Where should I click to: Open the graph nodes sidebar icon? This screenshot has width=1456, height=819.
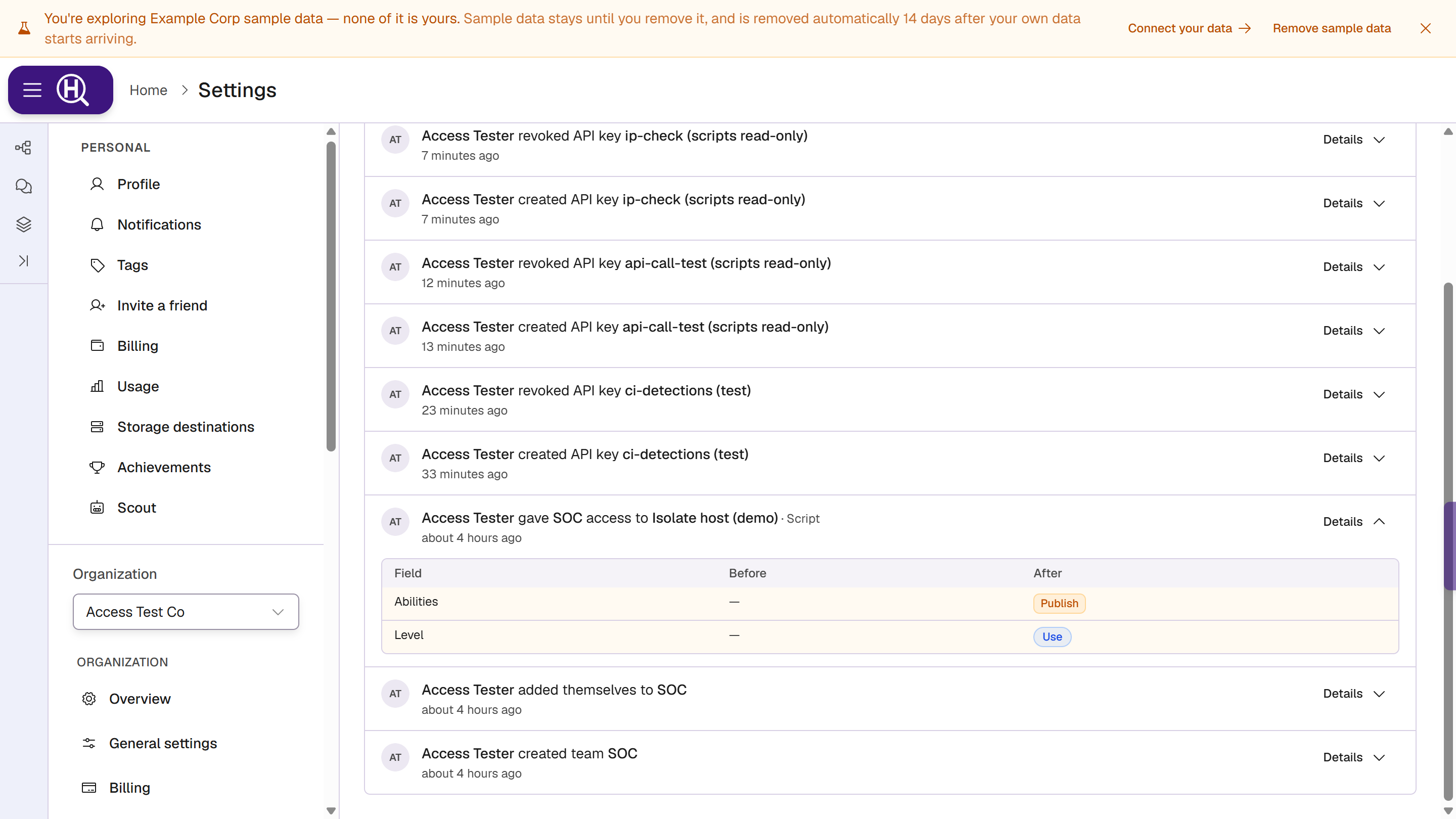tap(23, 148)
